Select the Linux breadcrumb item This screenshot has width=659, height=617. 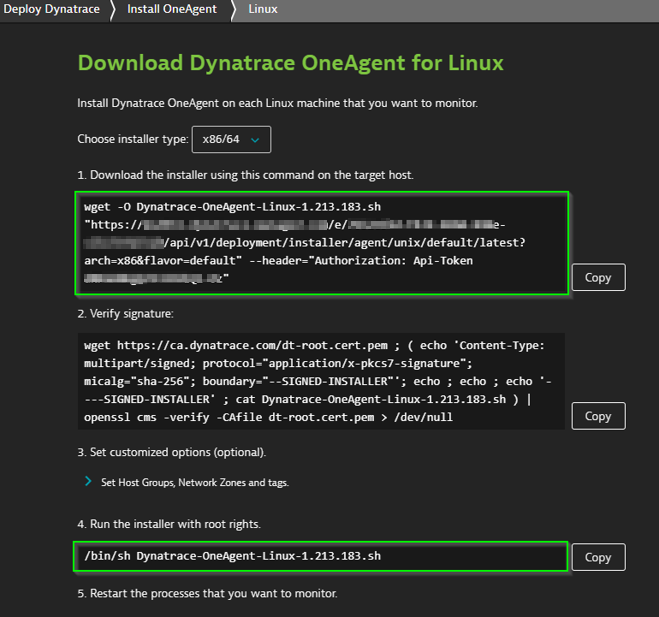click(262, 9)
